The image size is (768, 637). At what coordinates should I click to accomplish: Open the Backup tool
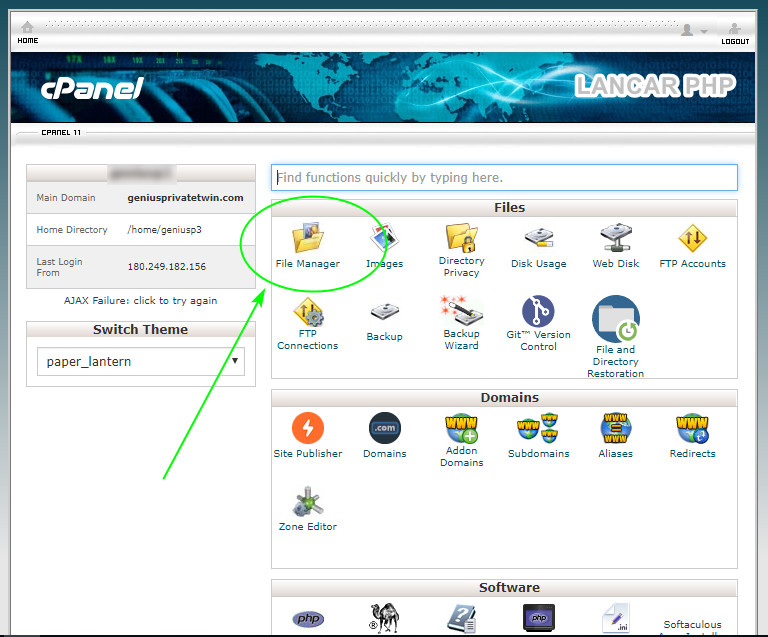384,322
